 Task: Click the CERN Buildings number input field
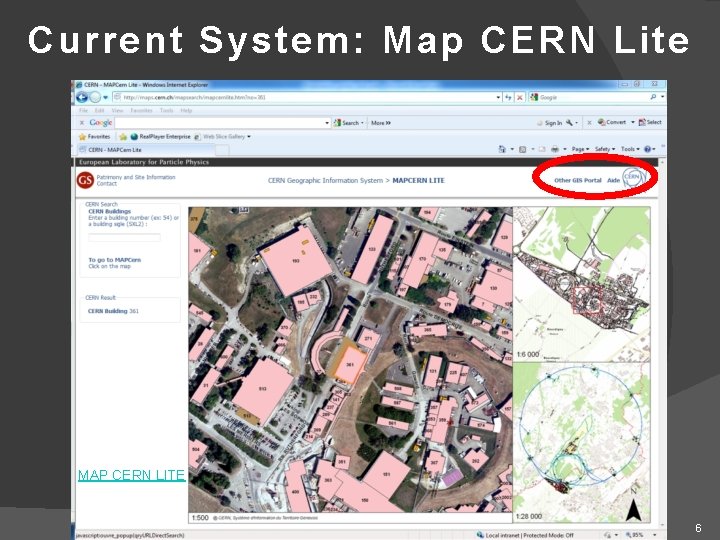(x=124, y=237)
